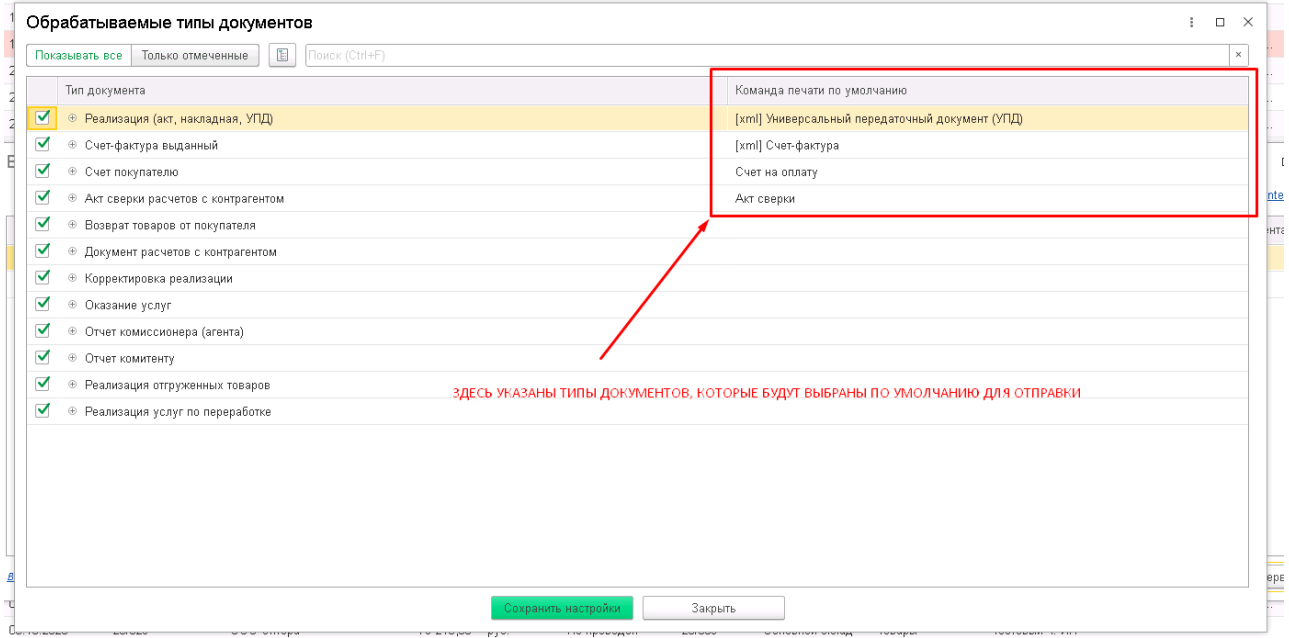Expand the Корректировка реализации row

pos(72,278)
